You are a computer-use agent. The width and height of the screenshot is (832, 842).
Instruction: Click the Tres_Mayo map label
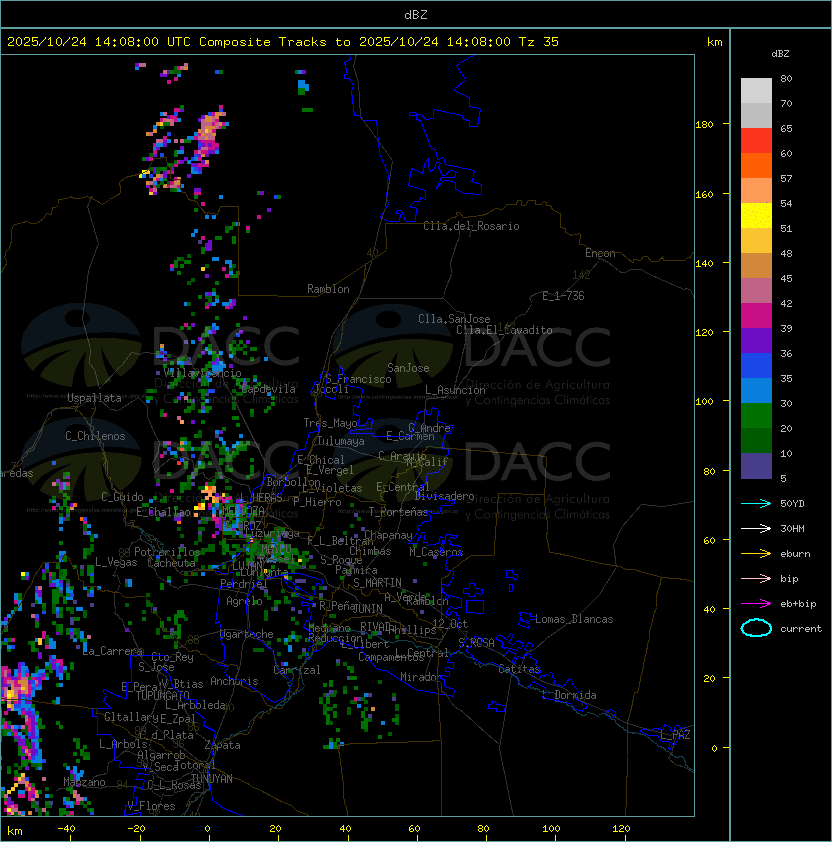[x=330, y=423]
